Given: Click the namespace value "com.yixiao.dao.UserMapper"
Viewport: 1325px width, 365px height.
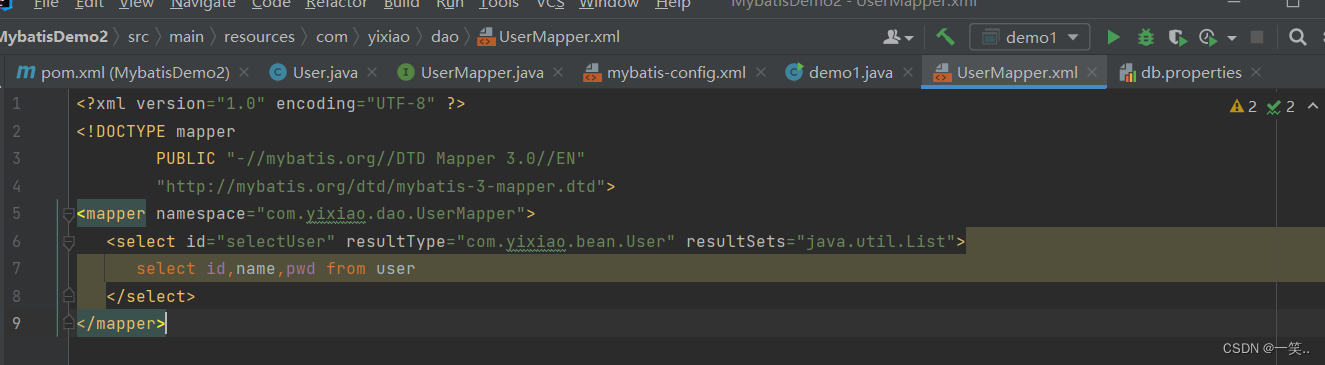Looking at the screenshot, I should 391,213.
